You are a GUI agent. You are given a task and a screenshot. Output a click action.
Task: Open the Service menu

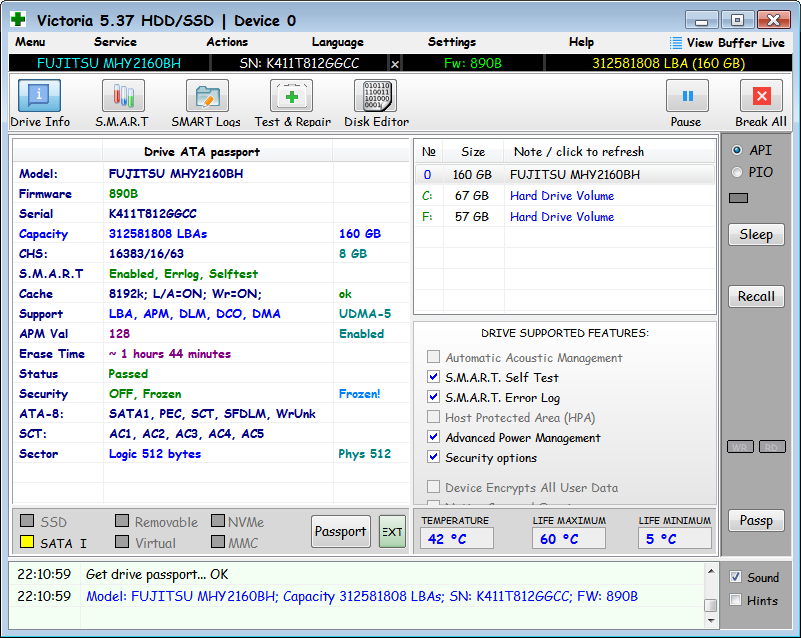tap(115, 42)
